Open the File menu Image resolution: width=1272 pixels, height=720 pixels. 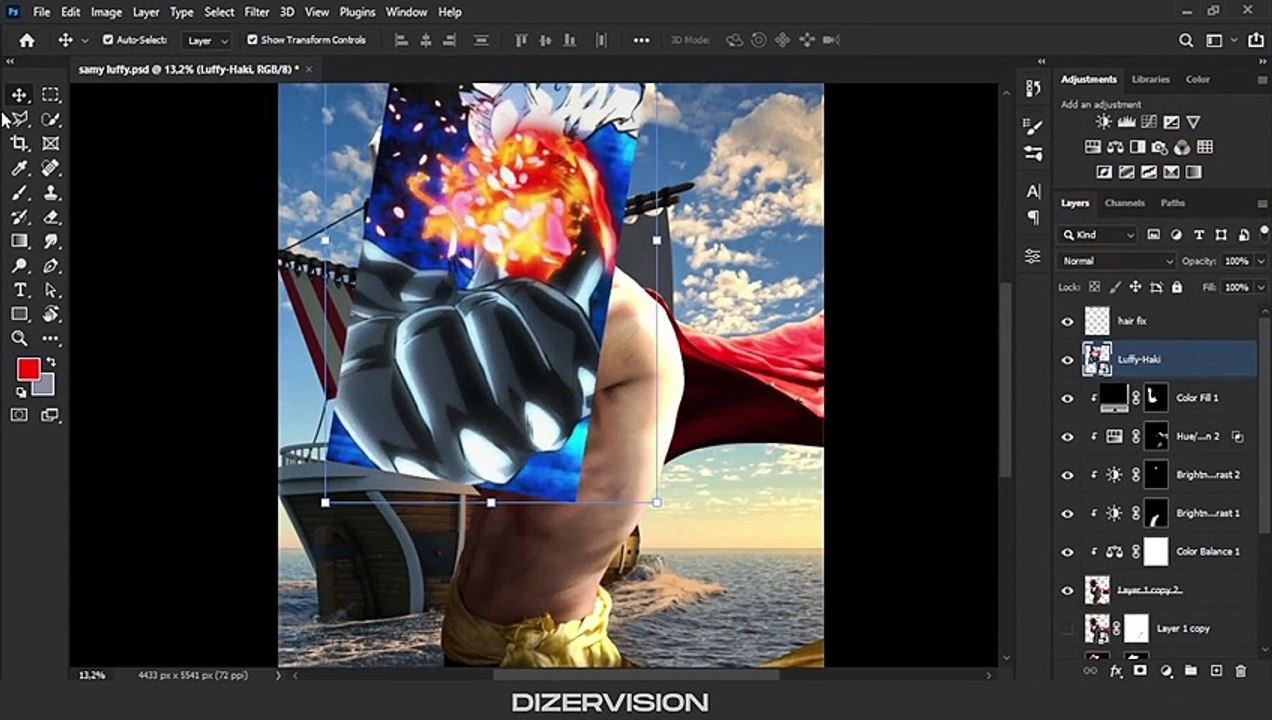pyautogui.click(x=41, y=12)
